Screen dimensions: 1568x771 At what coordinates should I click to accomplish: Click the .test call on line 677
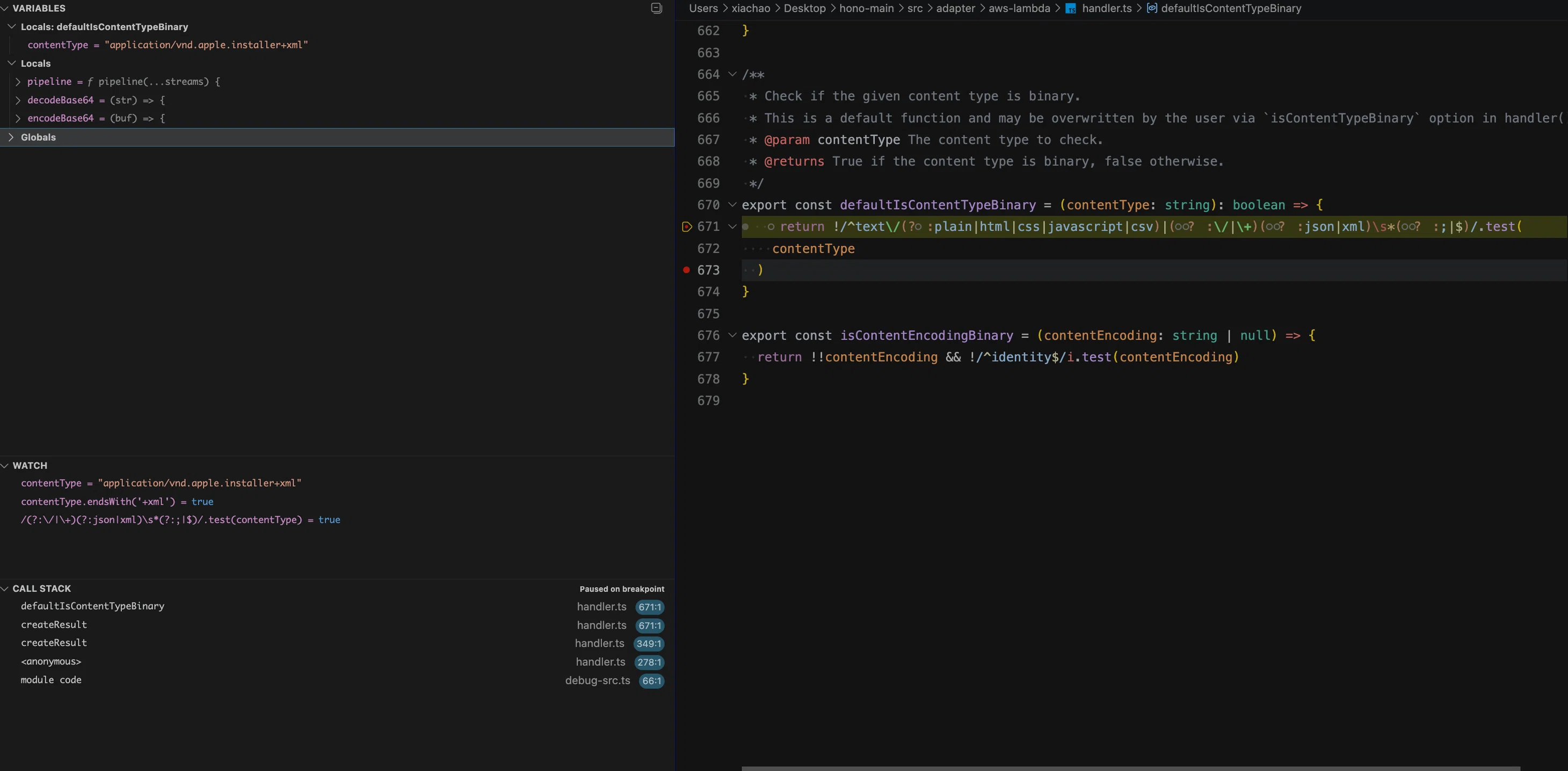1097,357
